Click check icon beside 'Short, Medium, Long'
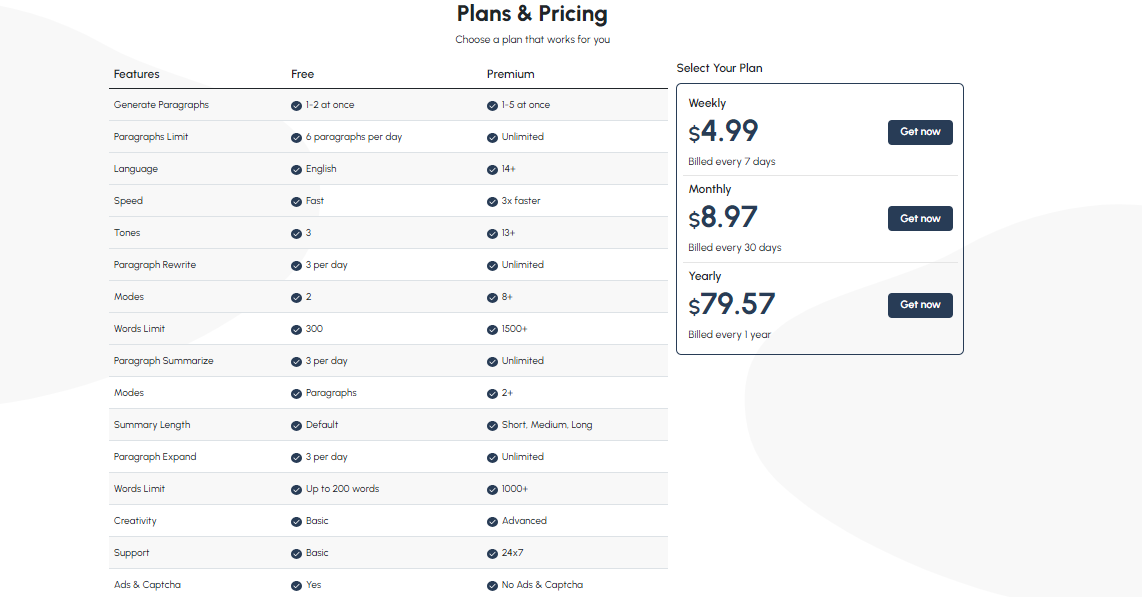This screenshot has width=1142, height=597. pyautogui.click(x=492, y=426)
